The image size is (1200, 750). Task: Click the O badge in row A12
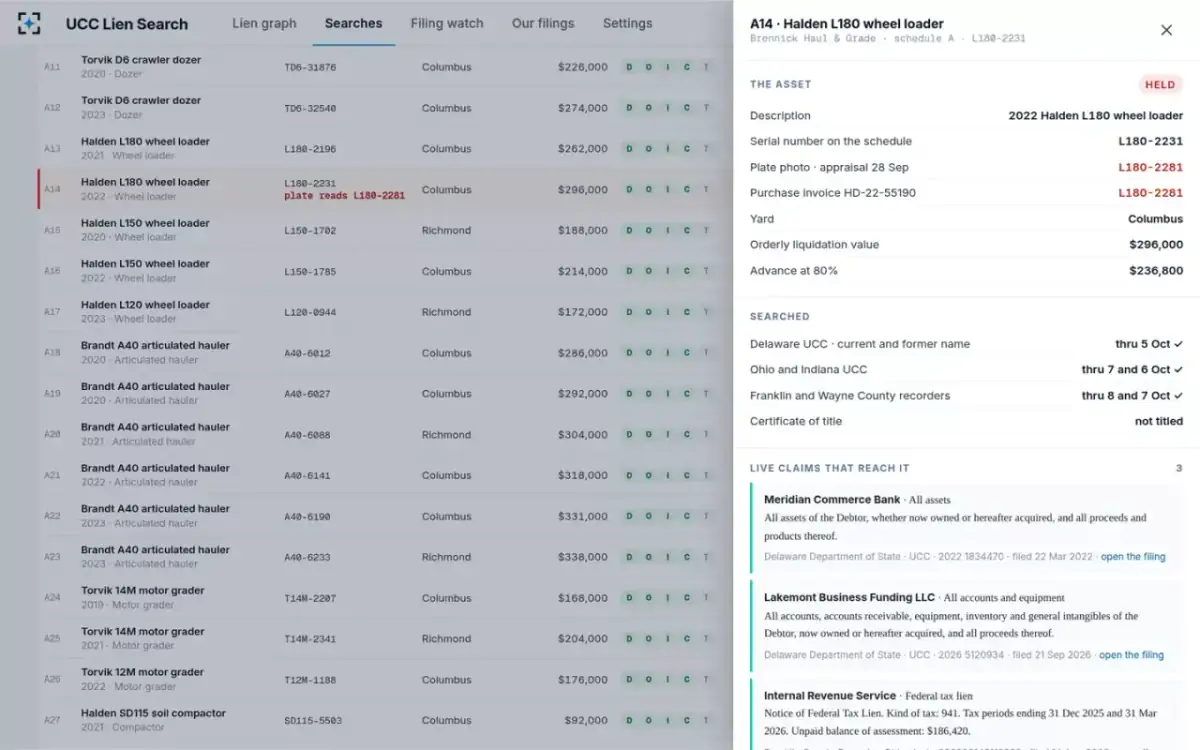click(x=649, y=108)
